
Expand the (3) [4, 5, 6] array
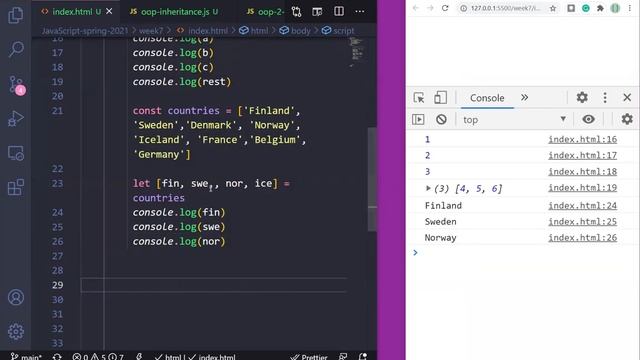pos(428,188)
